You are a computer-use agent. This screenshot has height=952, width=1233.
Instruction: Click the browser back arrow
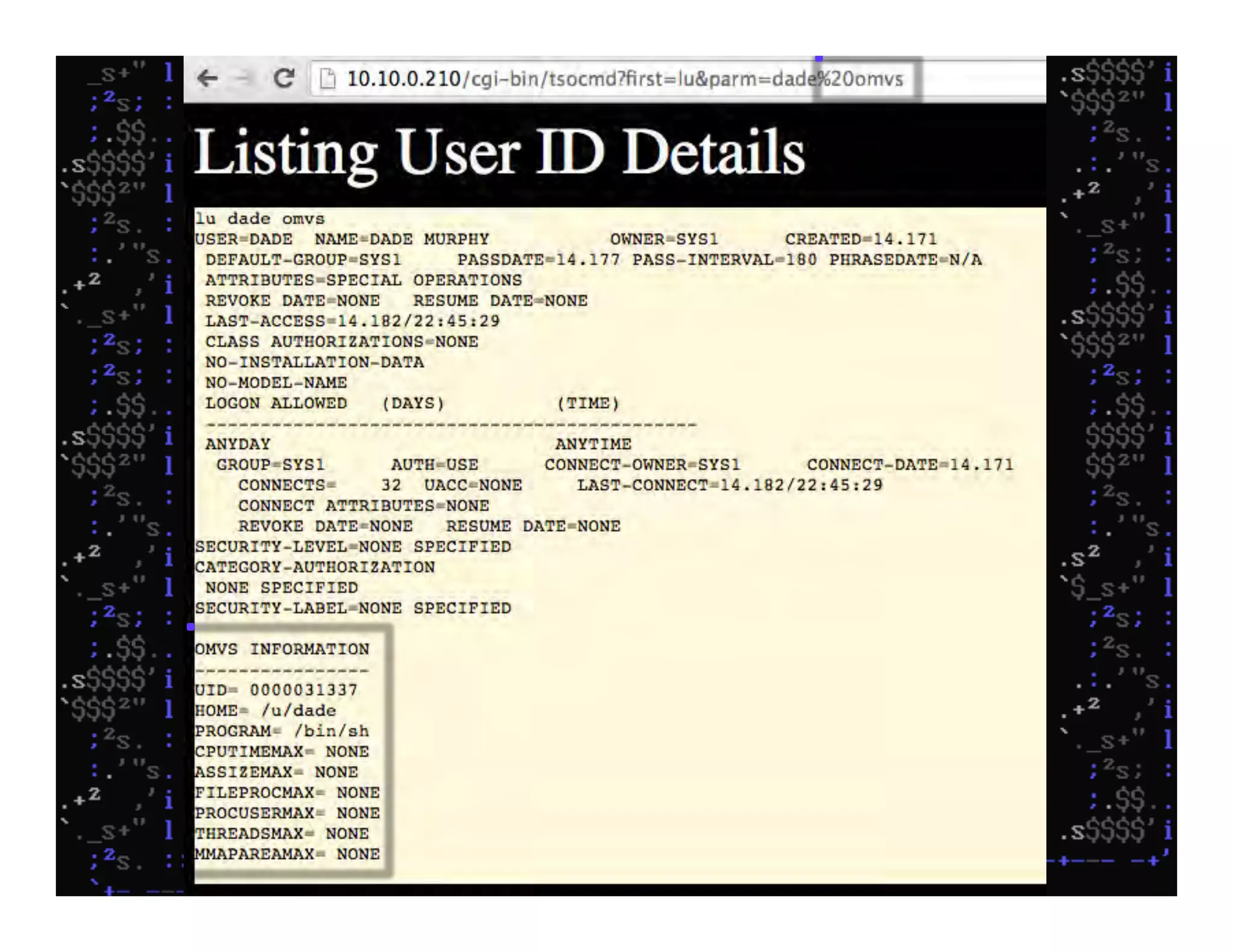point(207,78)
